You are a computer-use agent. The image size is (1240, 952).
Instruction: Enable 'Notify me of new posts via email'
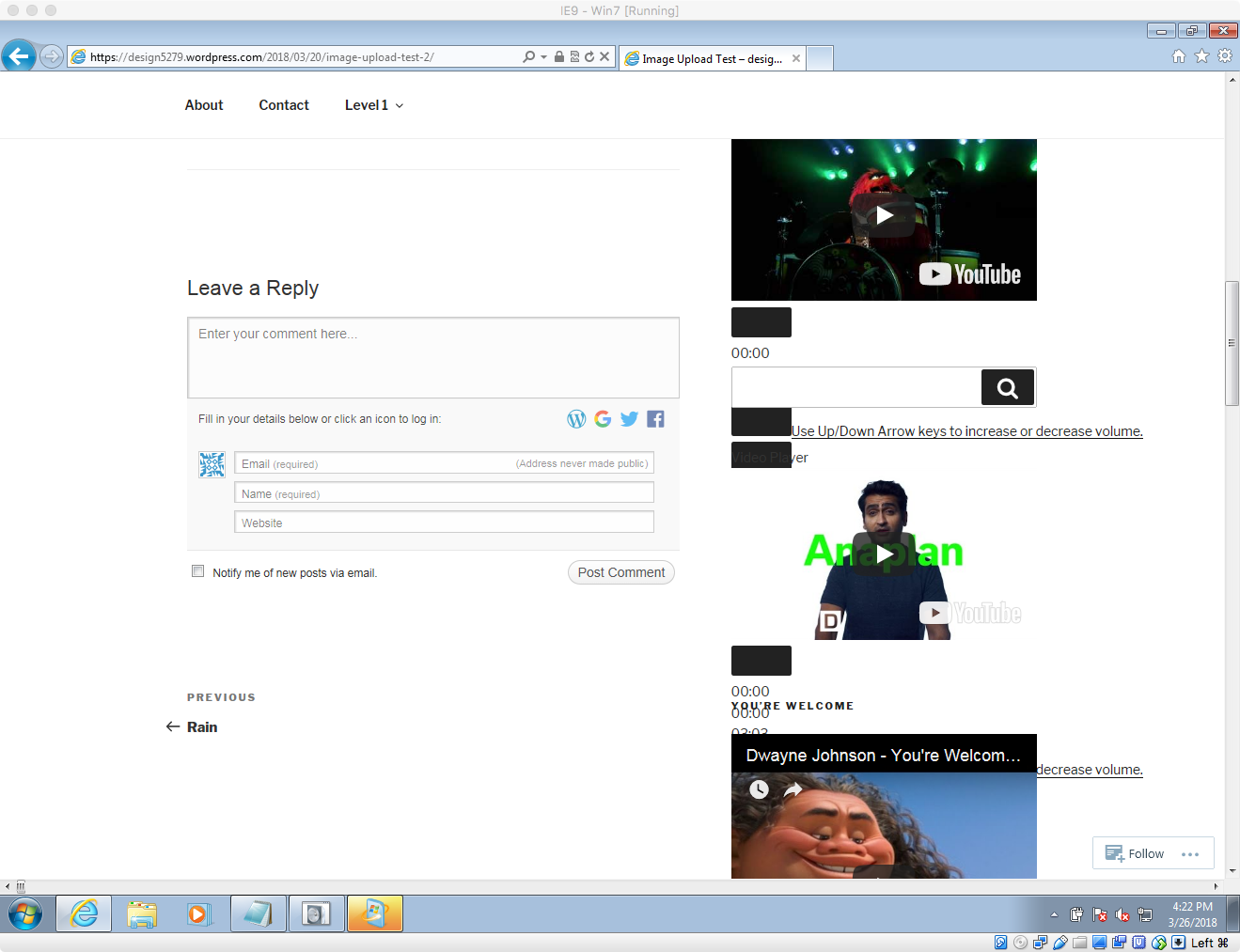[x=197, y=571]
